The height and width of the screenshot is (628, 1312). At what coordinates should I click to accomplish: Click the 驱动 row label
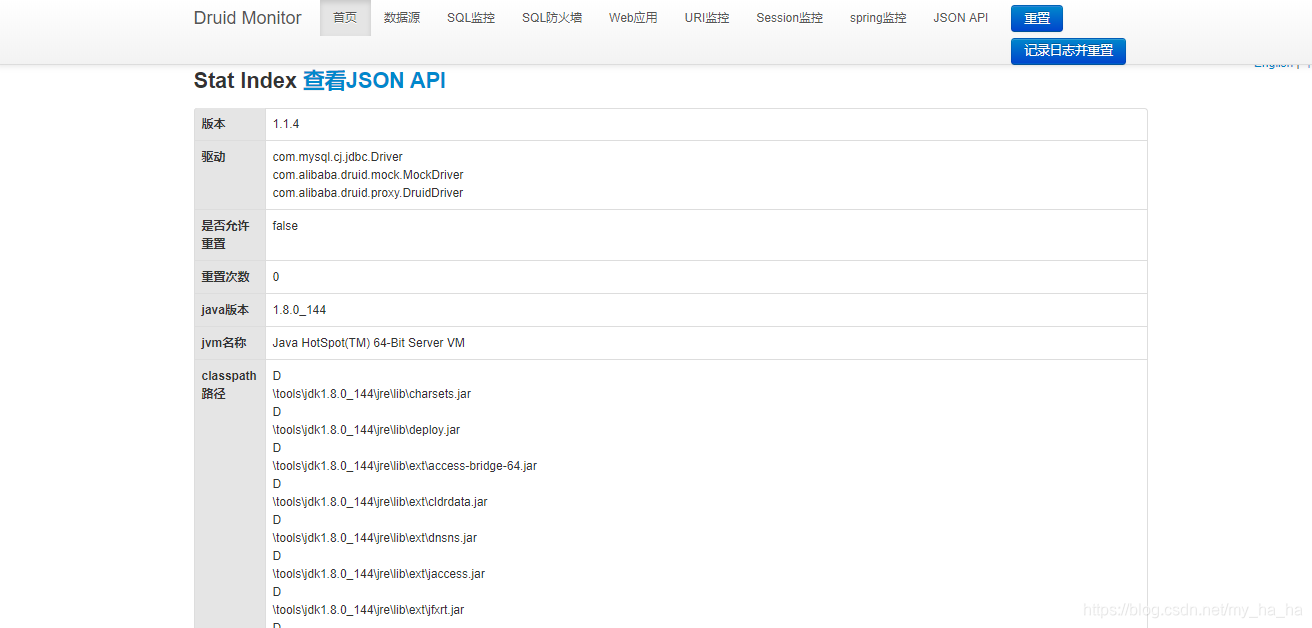point(213,157)
